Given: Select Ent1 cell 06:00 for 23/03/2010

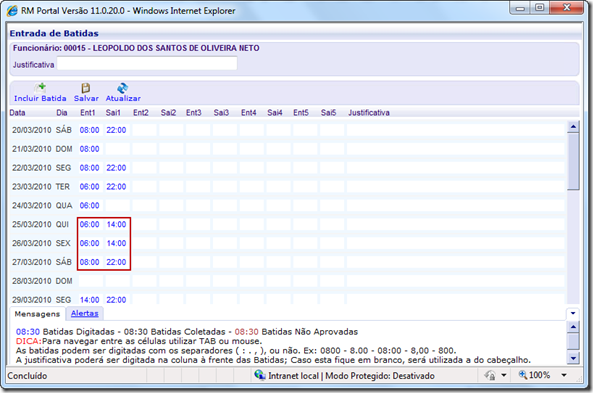Looking at the screenshot, I should click(x=90, y=187).
